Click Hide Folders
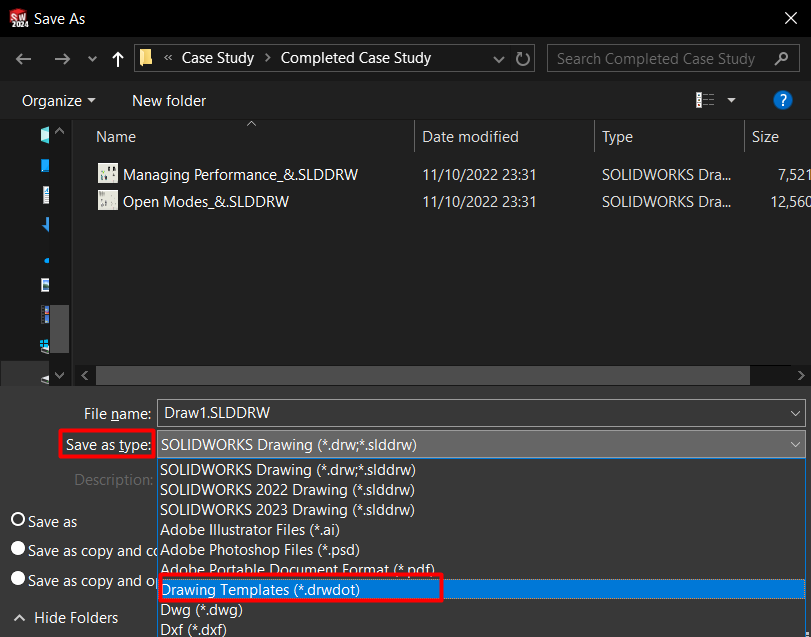Image resolution: width=811 pixels, height=637 pixels. [66, 618]
